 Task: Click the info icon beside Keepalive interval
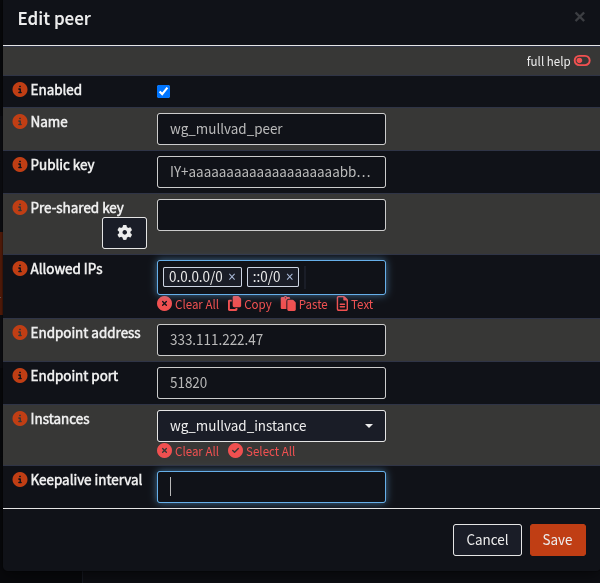(20, 479)
